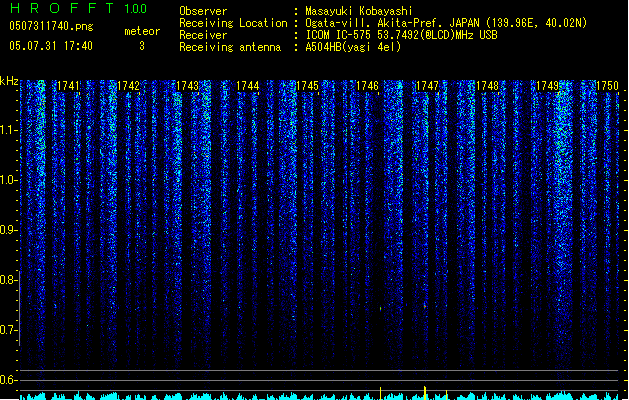Click the 1741 time marker

click(68, 86)
